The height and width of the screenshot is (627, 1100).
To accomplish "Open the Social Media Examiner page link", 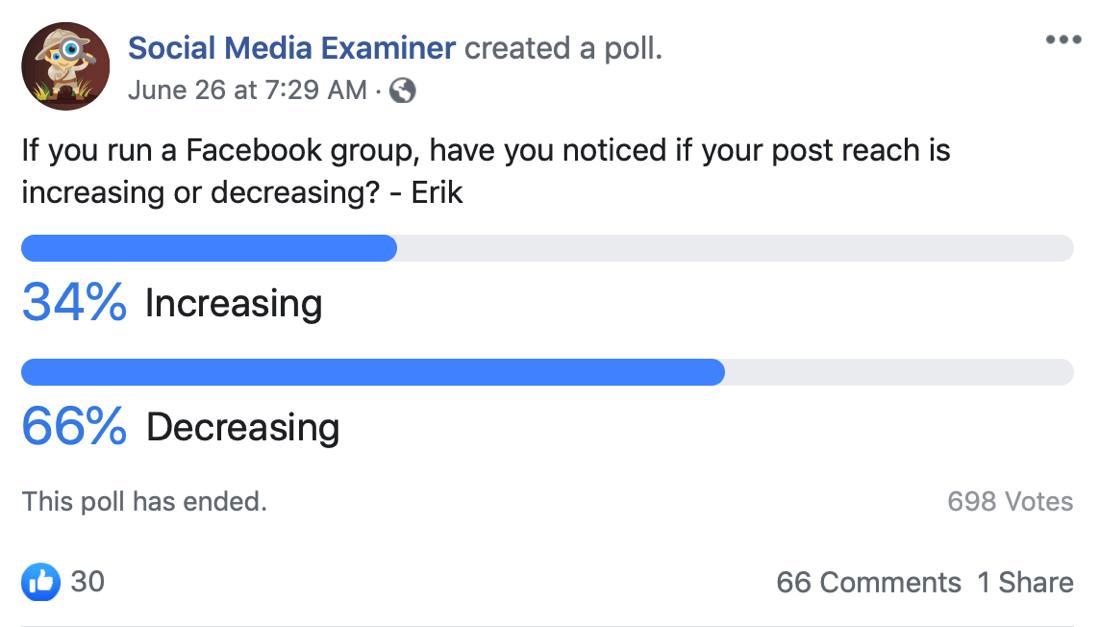I will click(292, 48).
